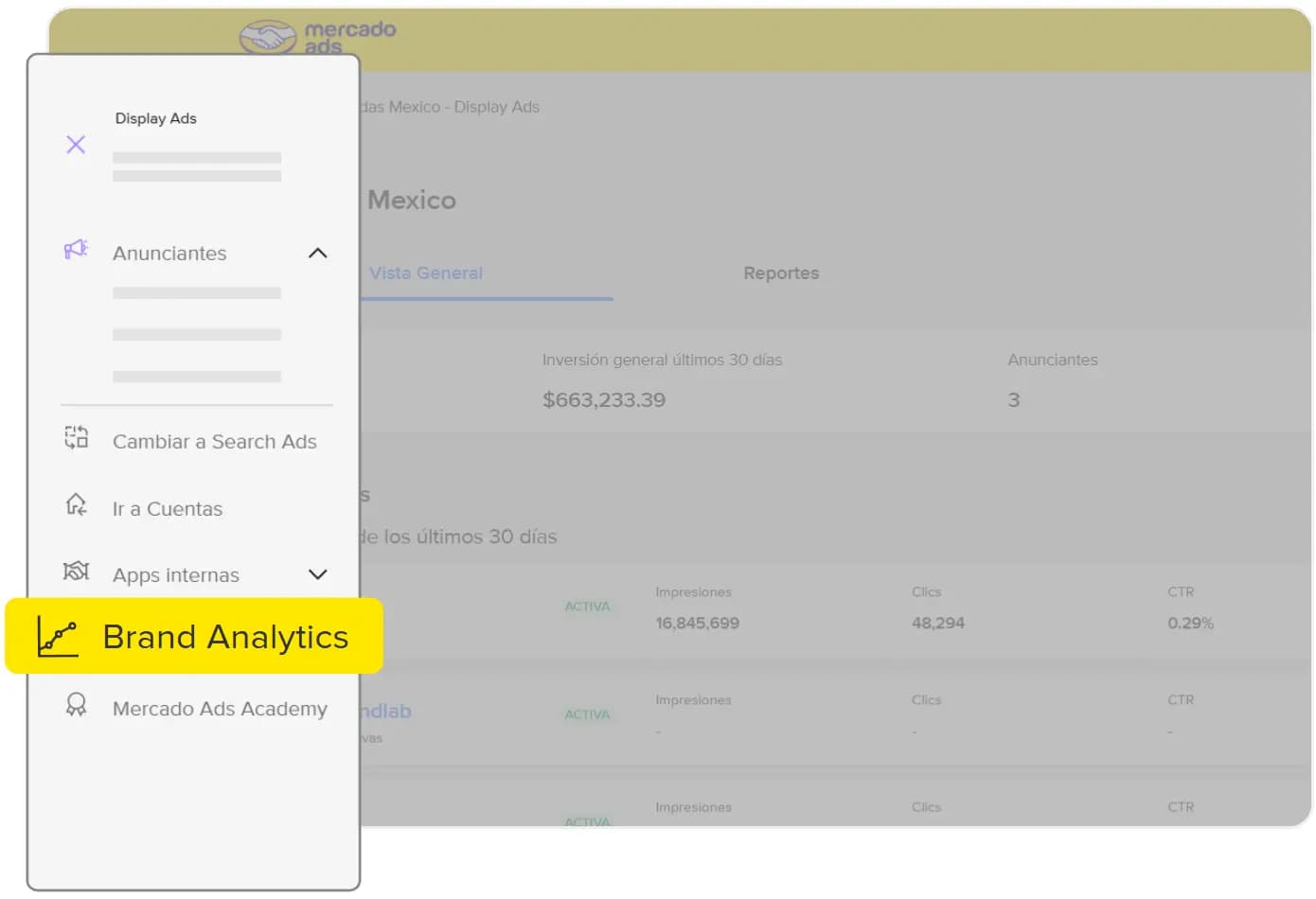
Task: Click the Anunciantes count value 3
Action: pos(1014,400)
